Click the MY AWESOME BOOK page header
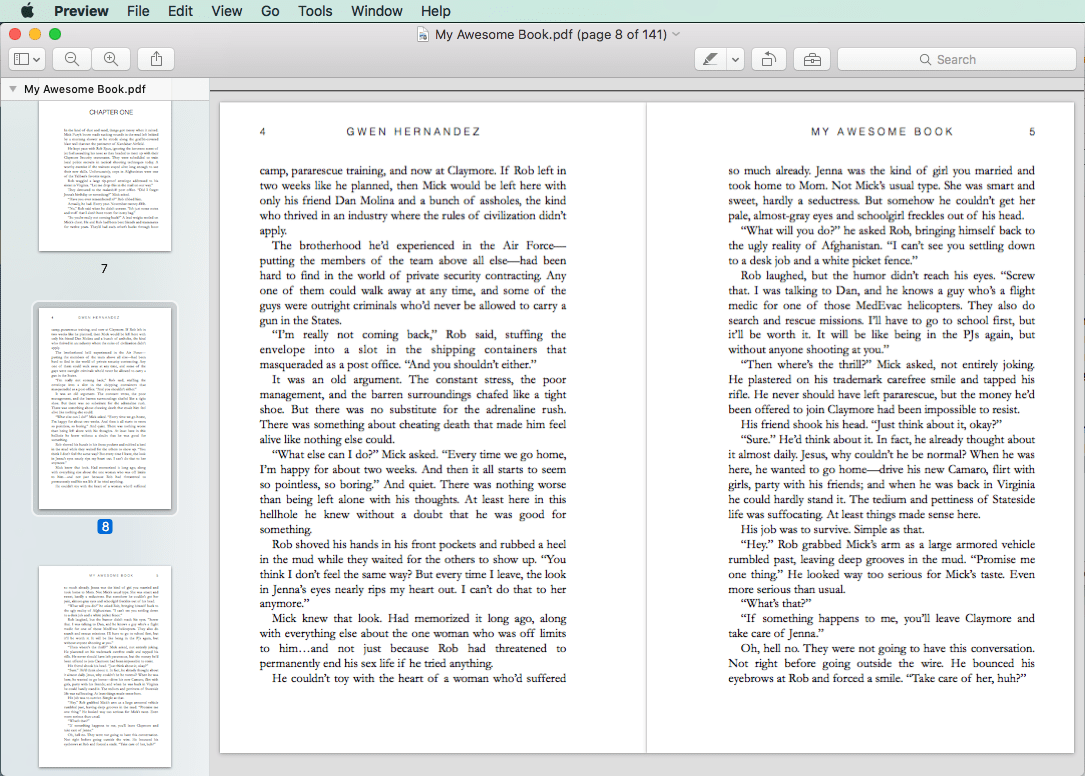 [882, 132]
